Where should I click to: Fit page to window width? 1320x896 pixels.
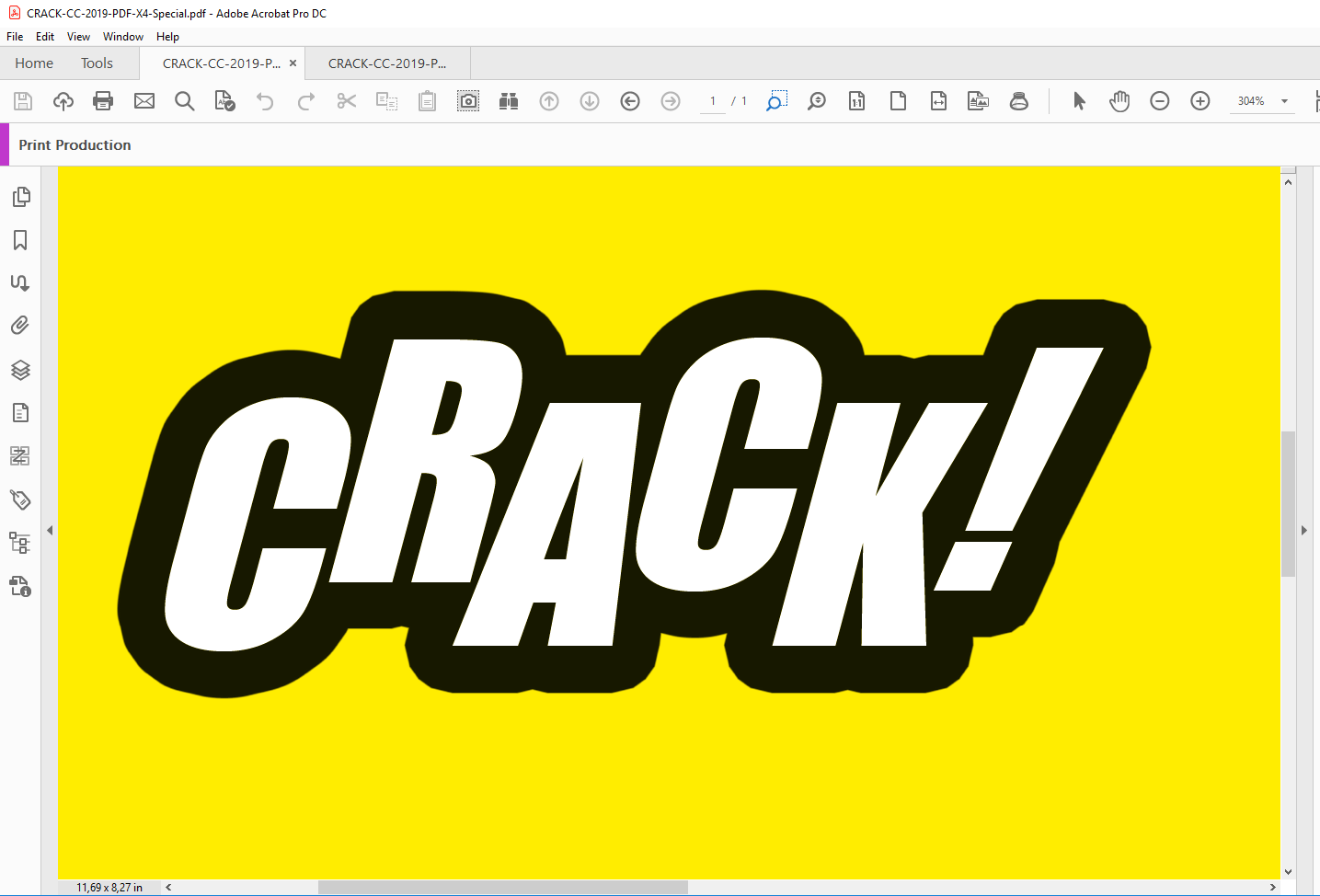(938, 101)
